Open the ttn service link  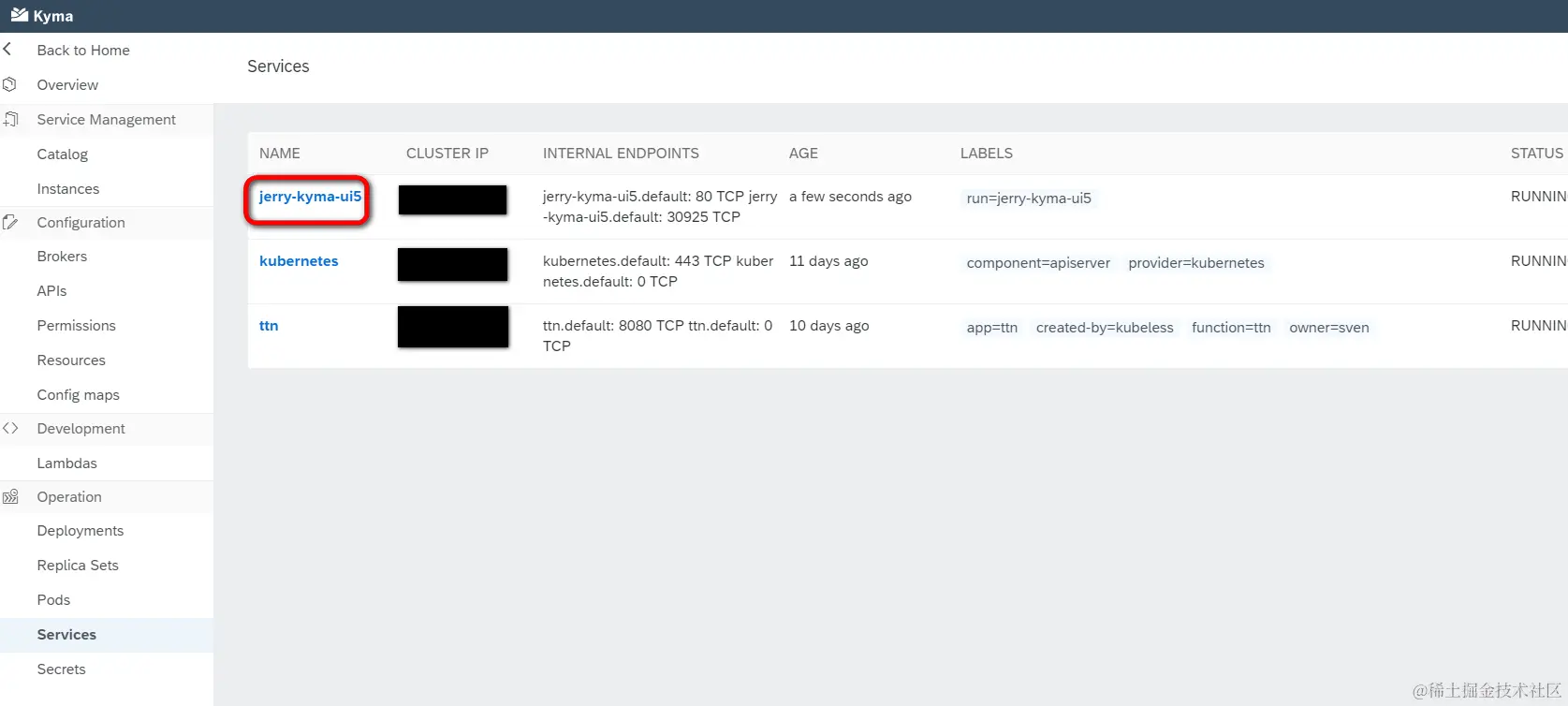click(269, 326)
